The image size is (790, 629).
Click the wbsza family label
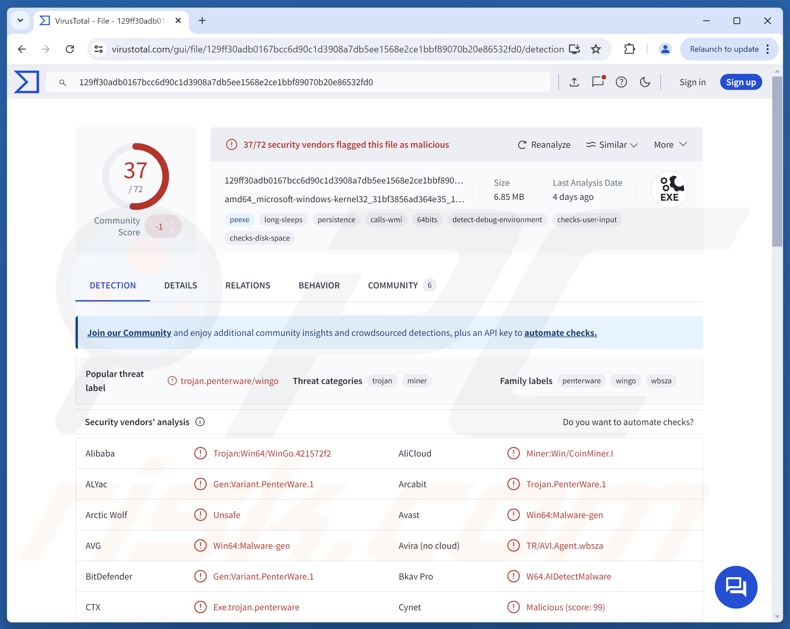(x=661, y=381)
